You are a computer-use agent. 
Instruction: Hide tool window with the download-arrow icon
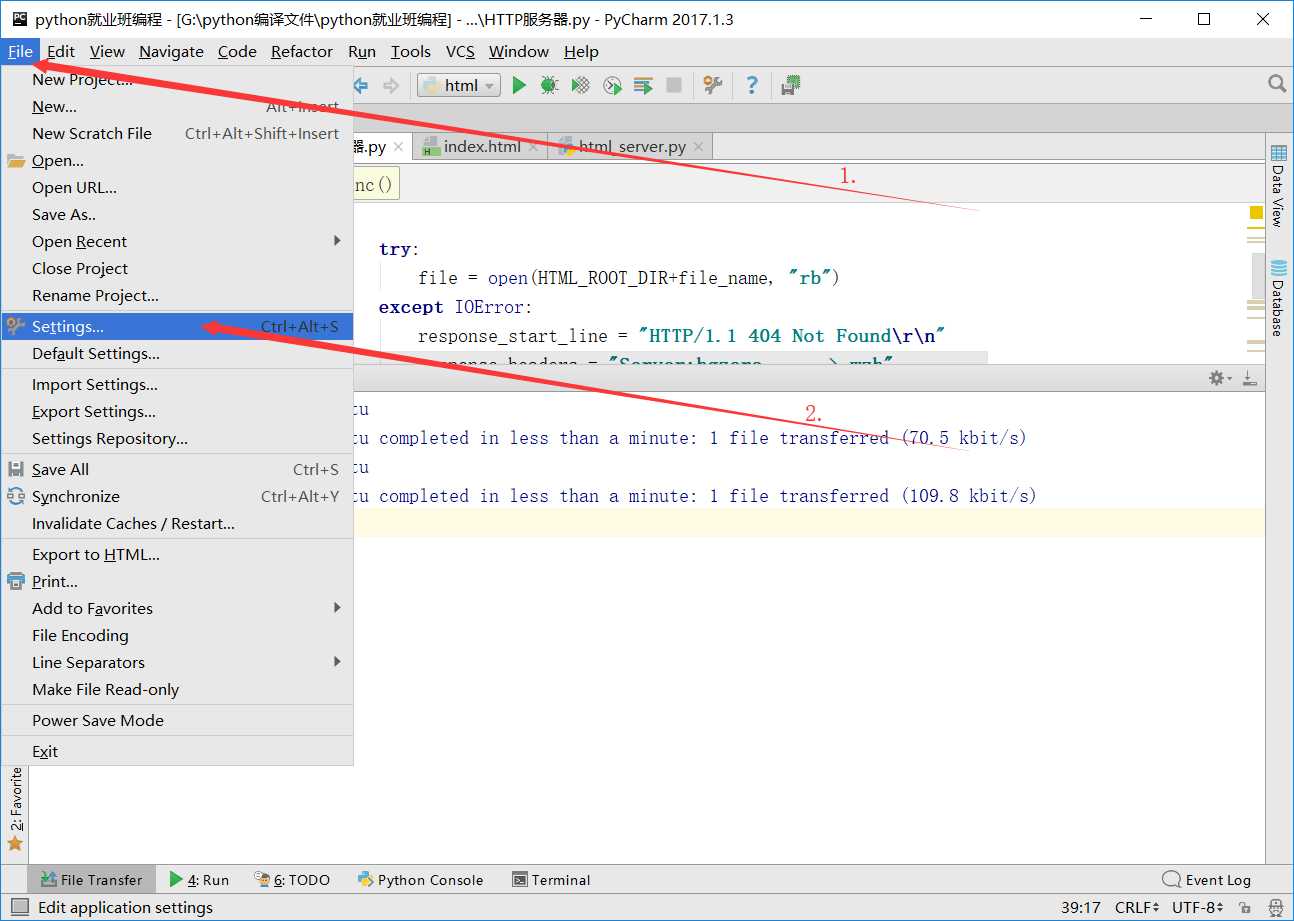click(x=1249, y=378)
